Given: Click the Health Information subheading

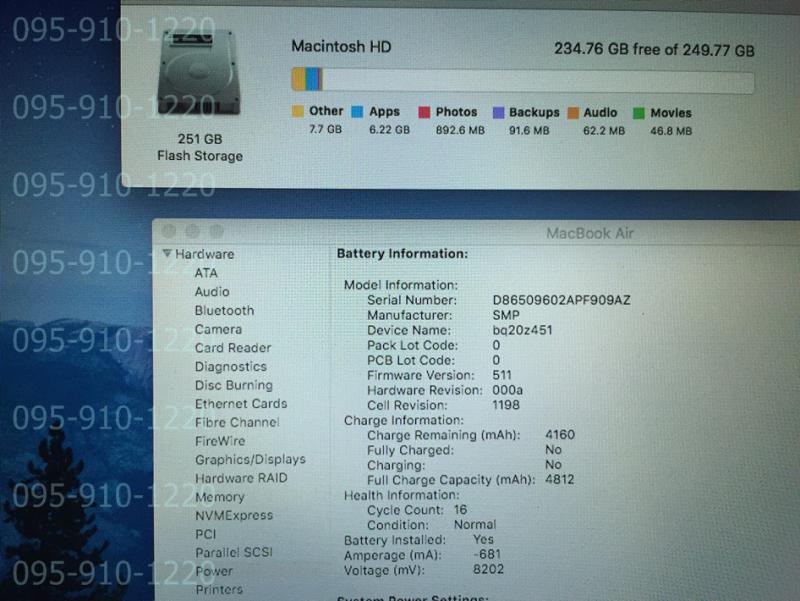Looking at the screenshot, I should pos(402,495).
